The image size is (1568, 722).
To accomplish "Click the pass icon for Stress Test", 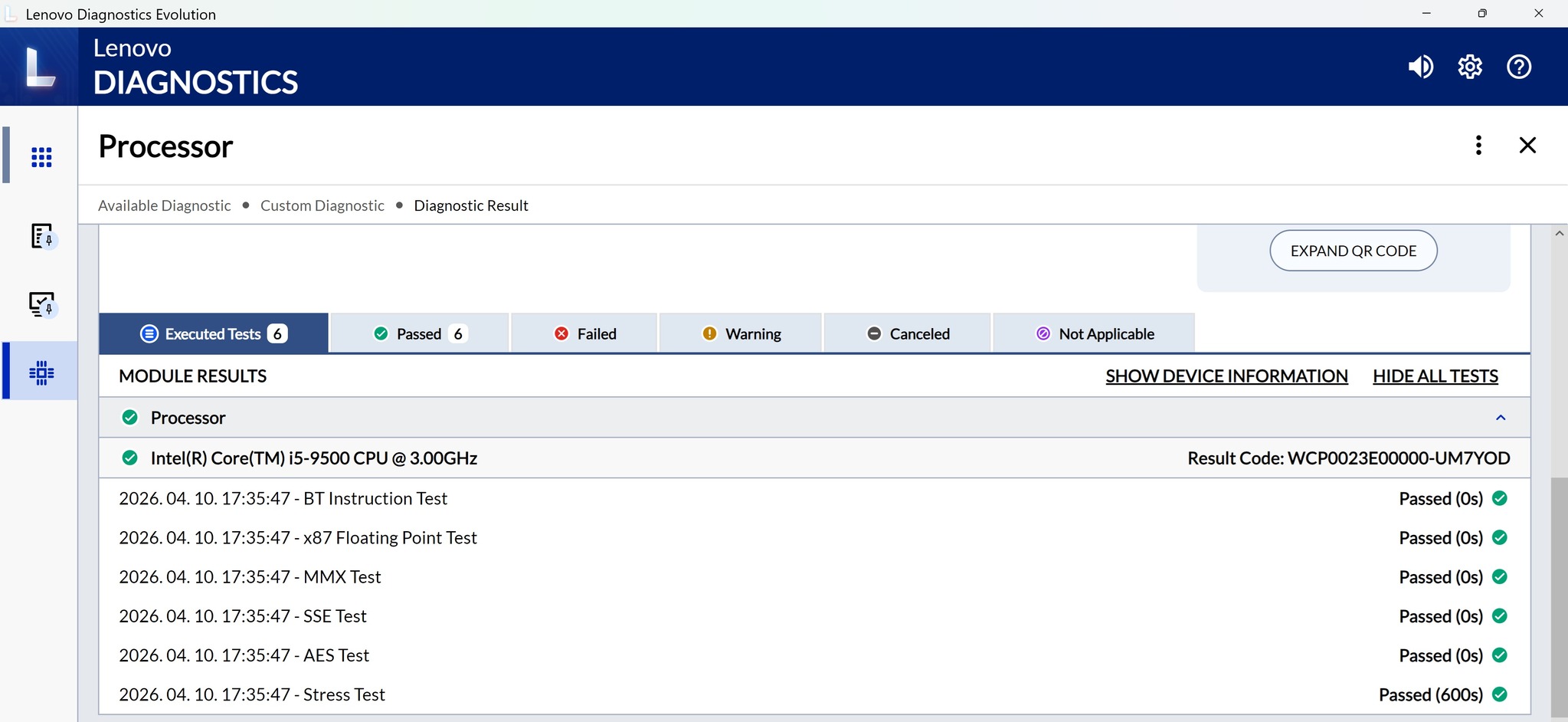I will point(1500,694).
